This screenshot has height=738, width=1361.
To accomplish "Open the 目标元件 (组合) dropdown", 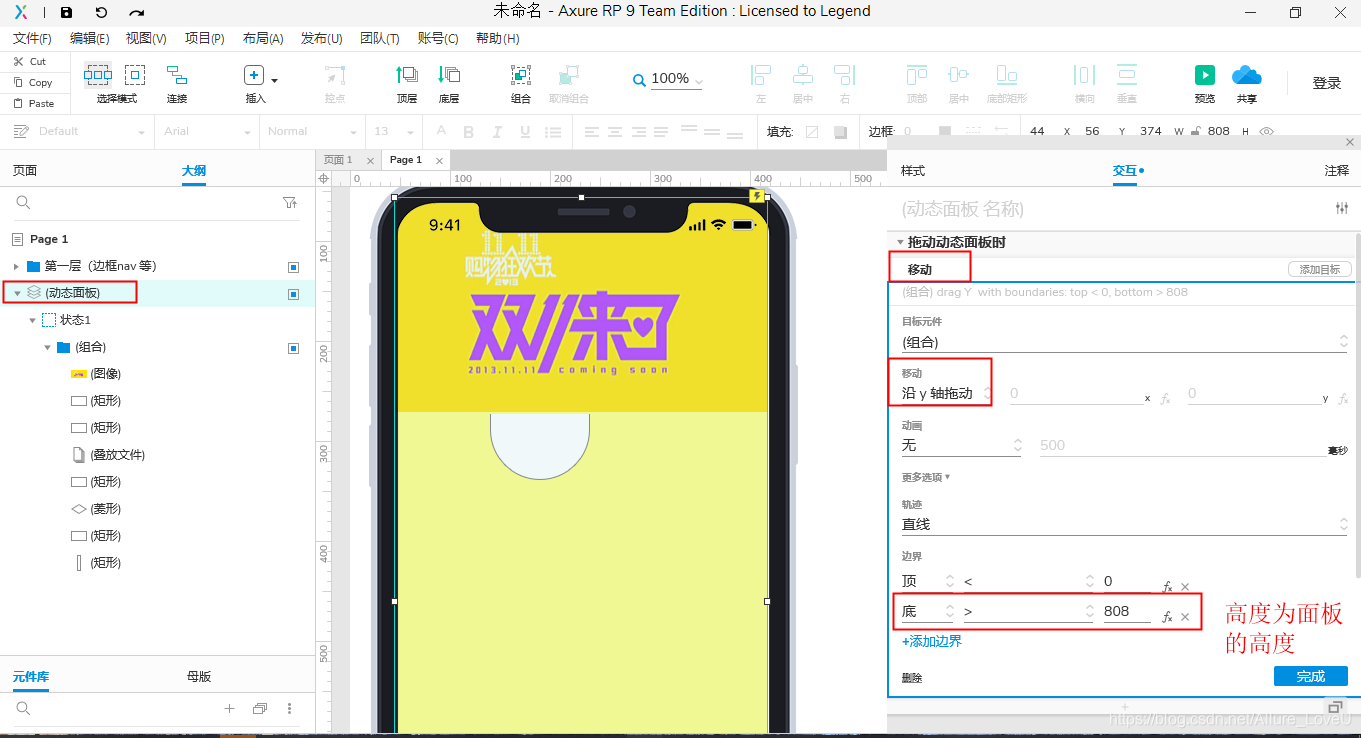I will click(x=1124, y=342).
